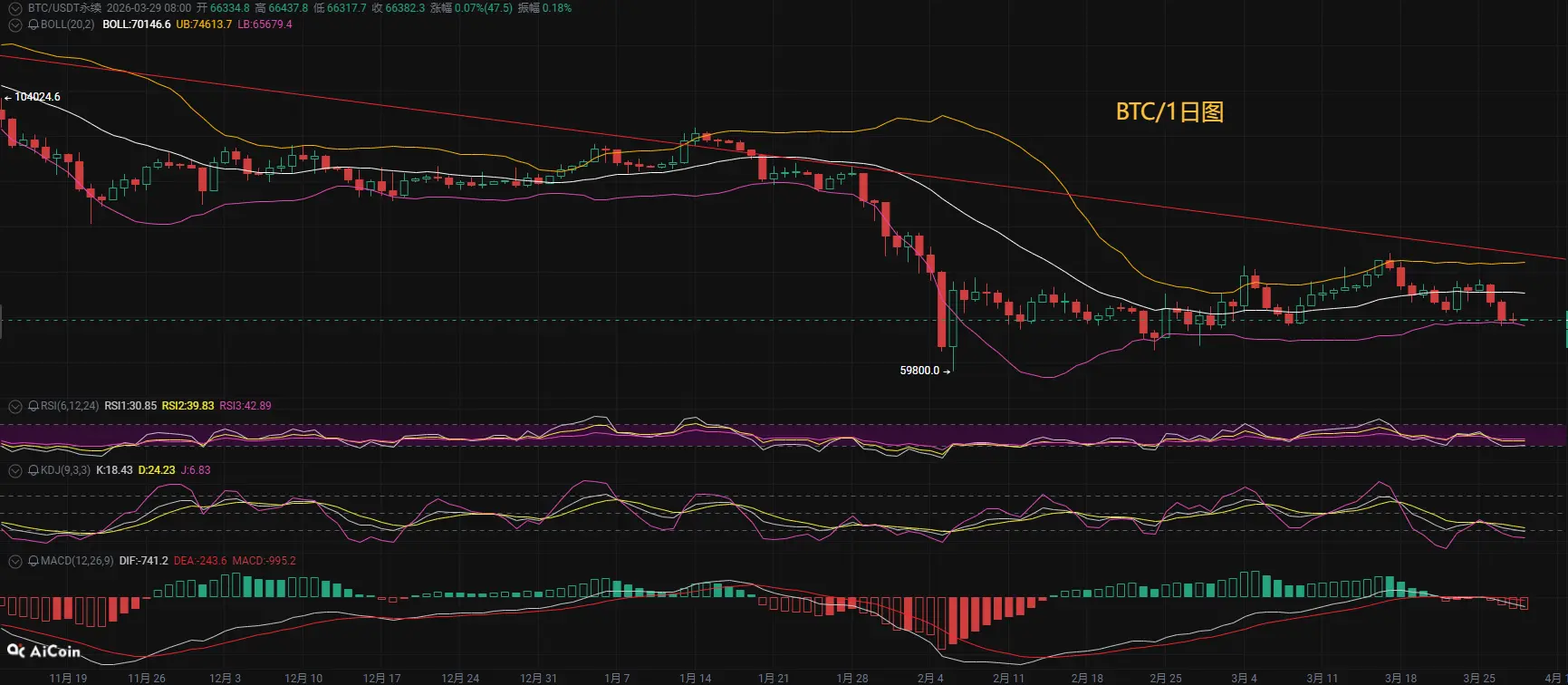Collapse the RSI indicator panel chevron
The image size is (1568, 685).
(x=14, y=406)
